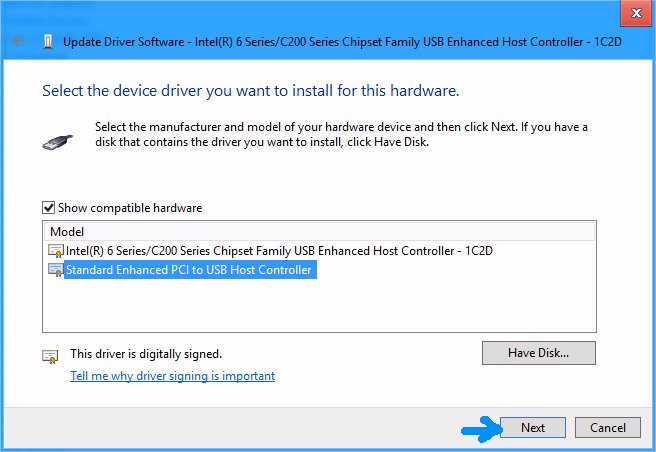Click the Intel 6 Series driver icon

click(x=56, y=250)
